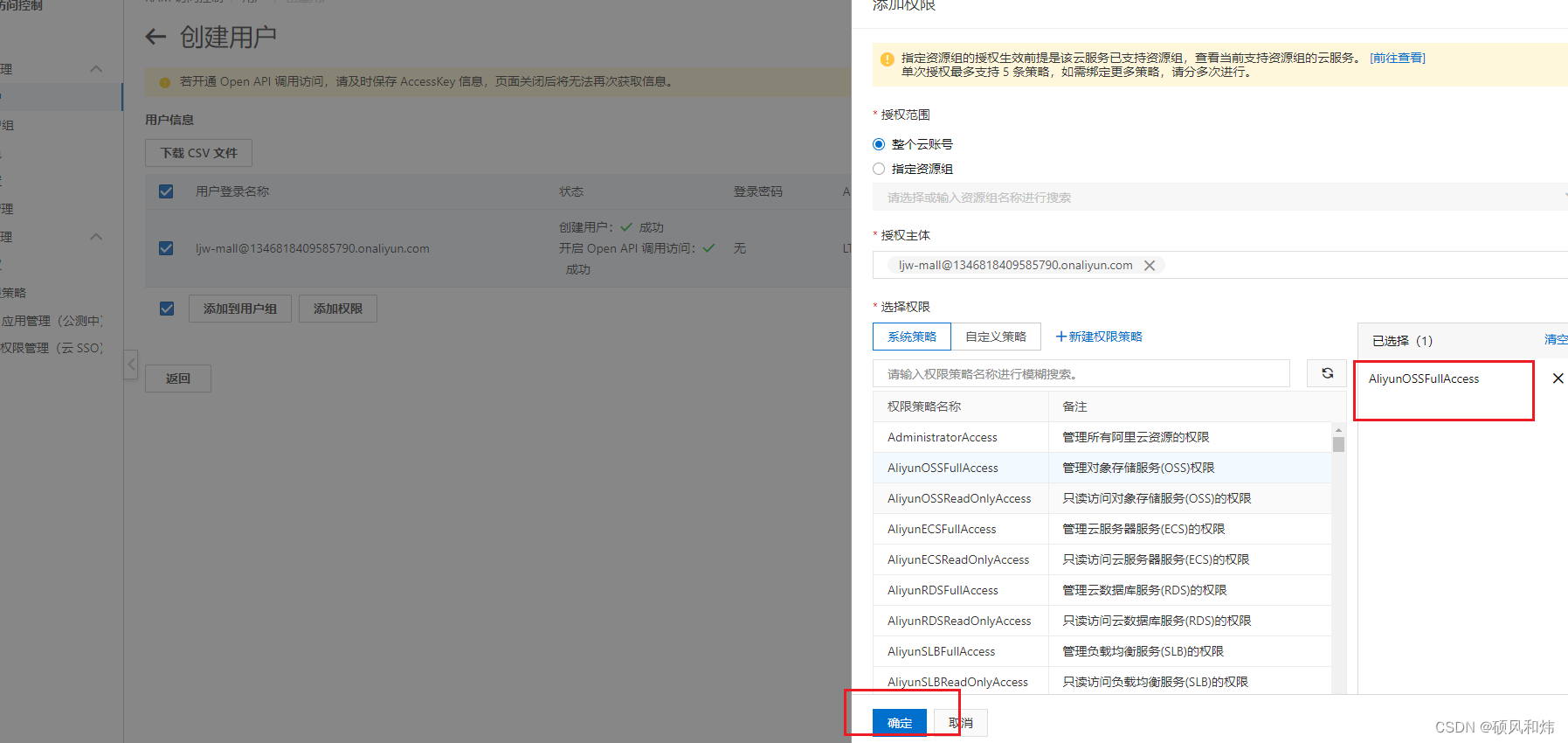Viewport: 1568px width, 743px height.
Task: Click 管理对象存储服务(OSS)权限 description cell
Action: pos(1138,468)
